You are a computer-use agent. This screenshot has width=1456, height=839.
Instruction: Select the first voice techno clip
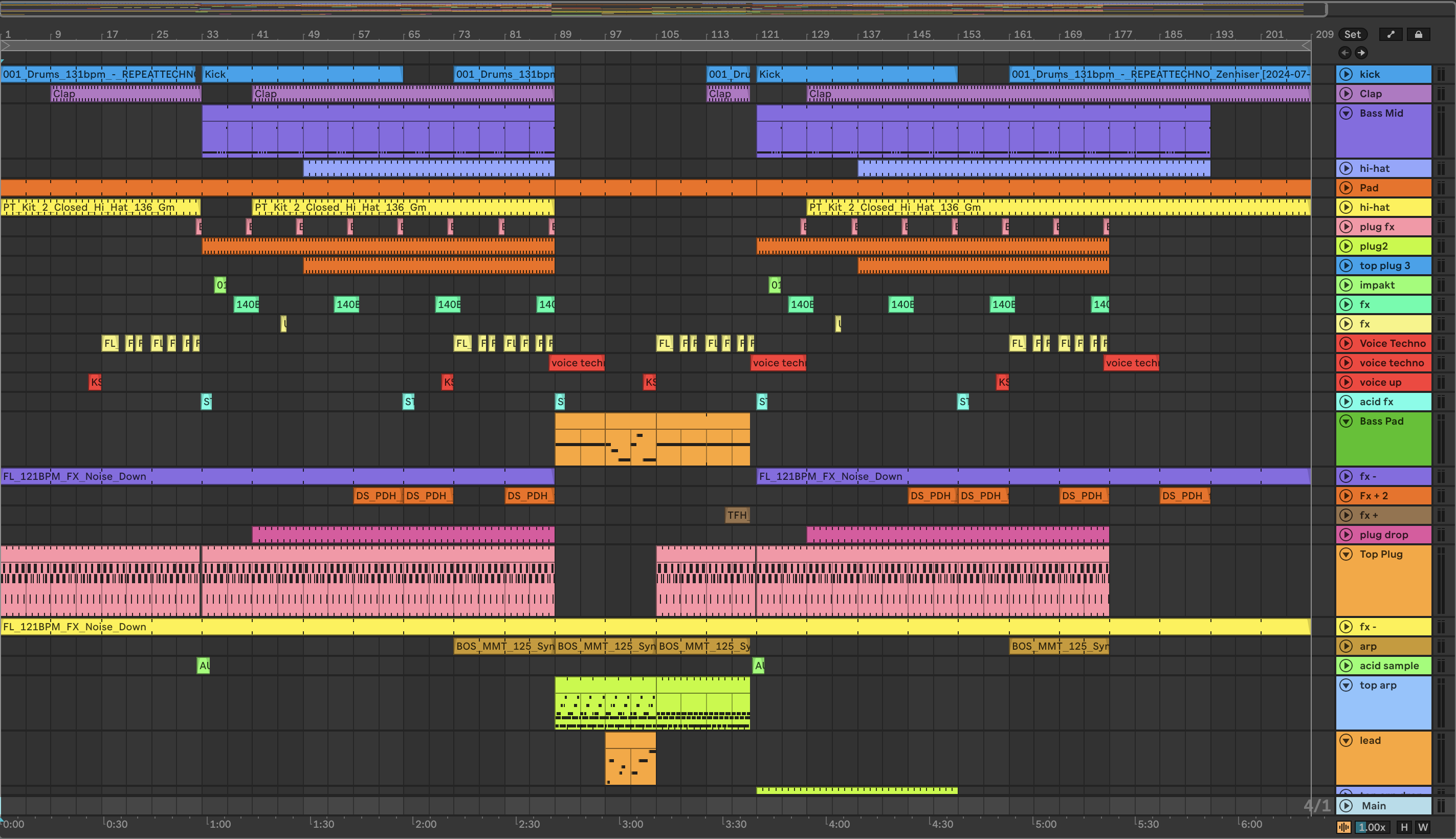click(577, 363)
